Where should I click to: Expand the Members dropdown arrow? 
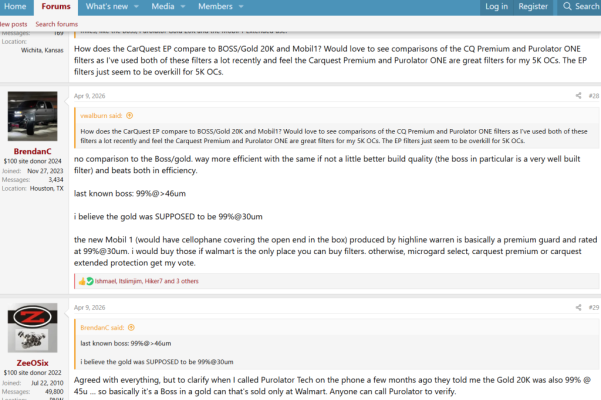tap(241, 7)
